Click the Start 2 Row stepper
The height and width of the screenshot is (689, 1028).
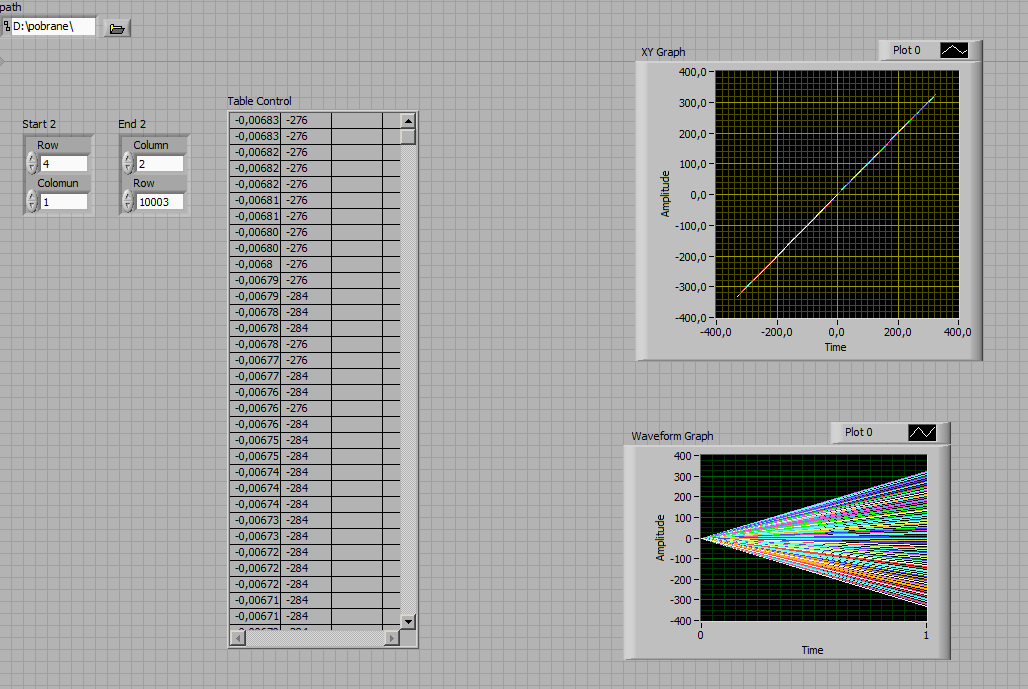pos(32,164)
